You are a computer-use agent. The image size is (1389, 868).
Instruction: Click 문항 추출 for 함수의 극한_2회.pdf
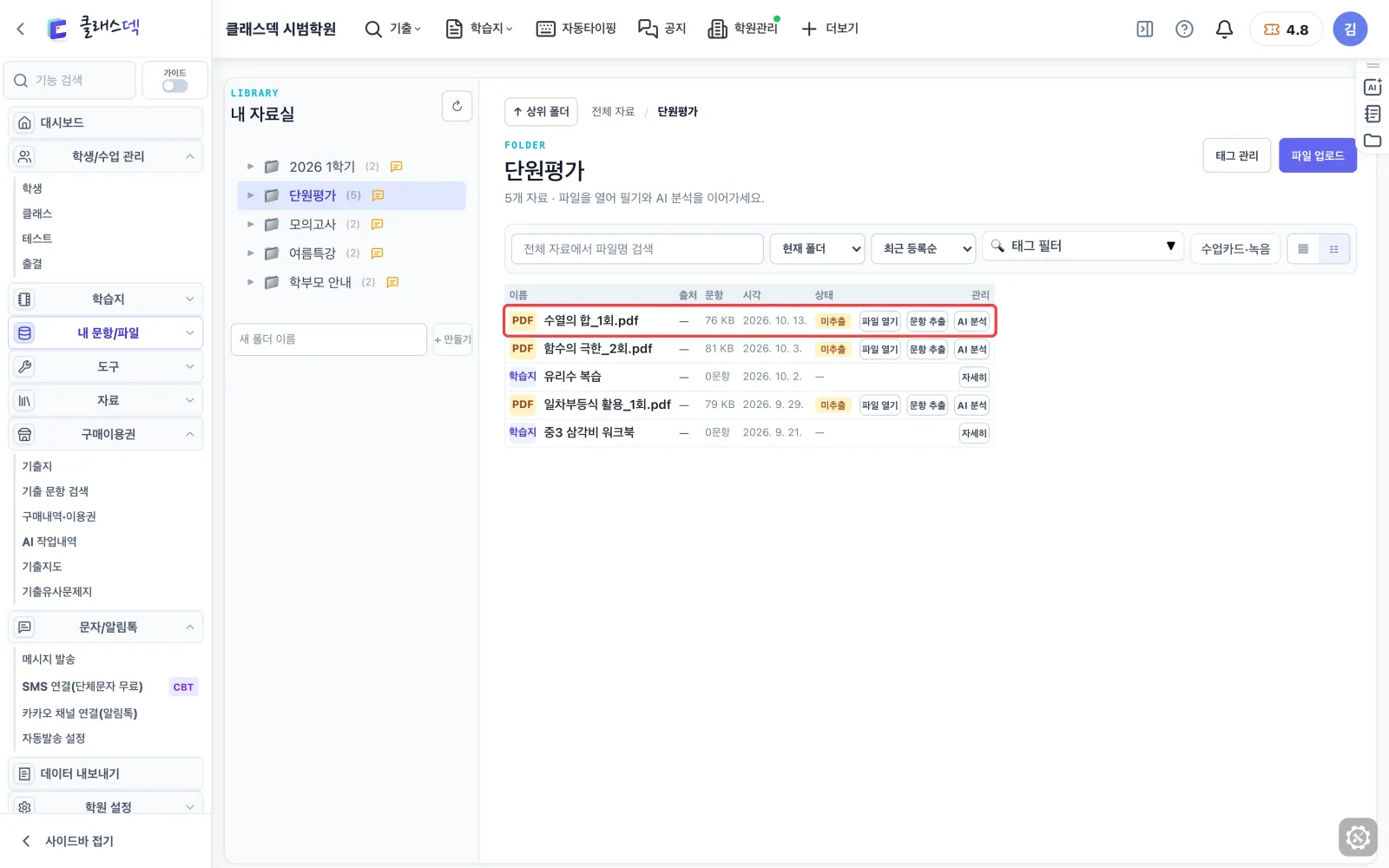(x=927, y=349)
